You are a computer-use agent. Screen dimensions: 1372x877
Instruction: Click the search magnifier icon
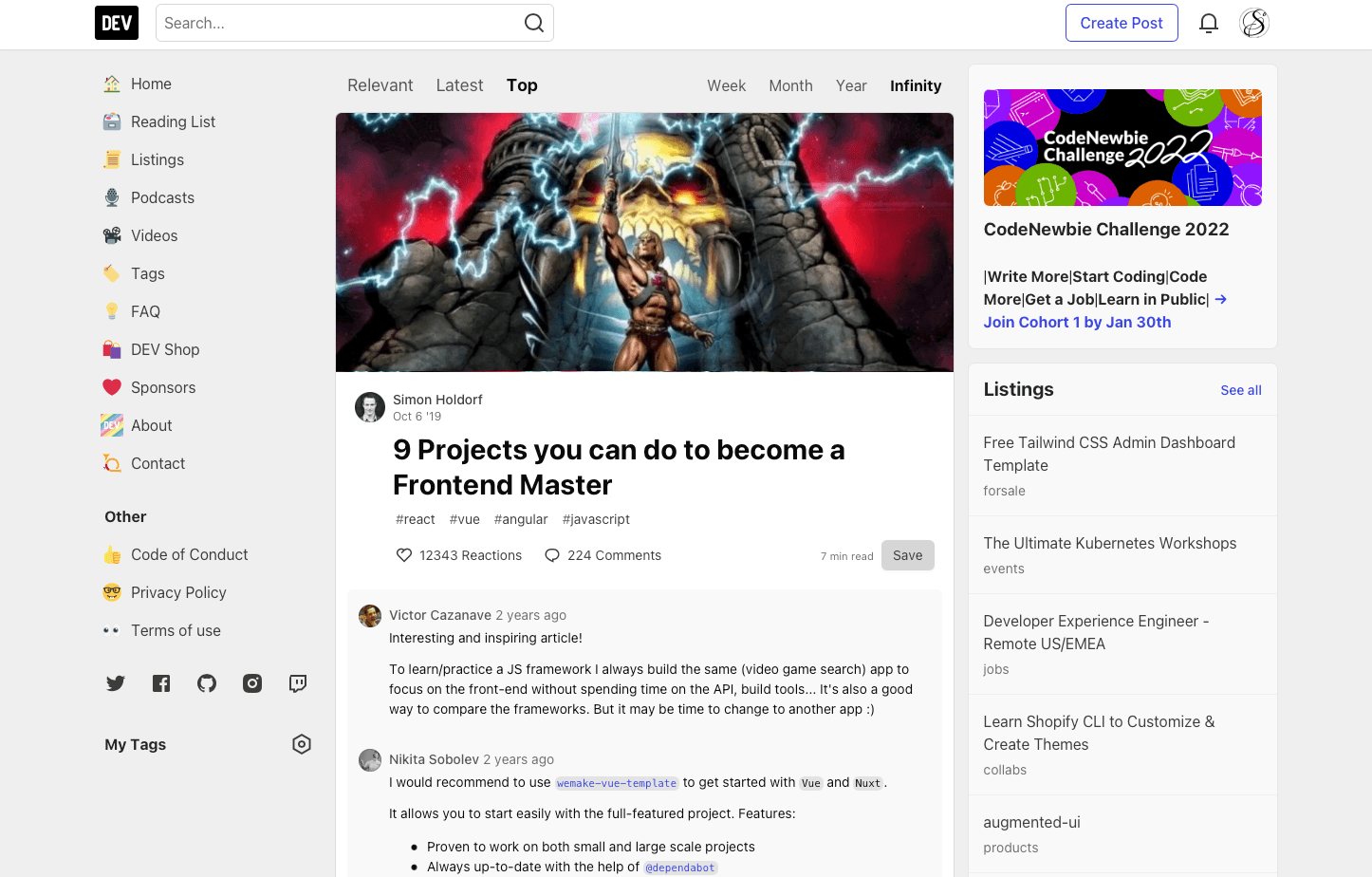click(532, 22)
